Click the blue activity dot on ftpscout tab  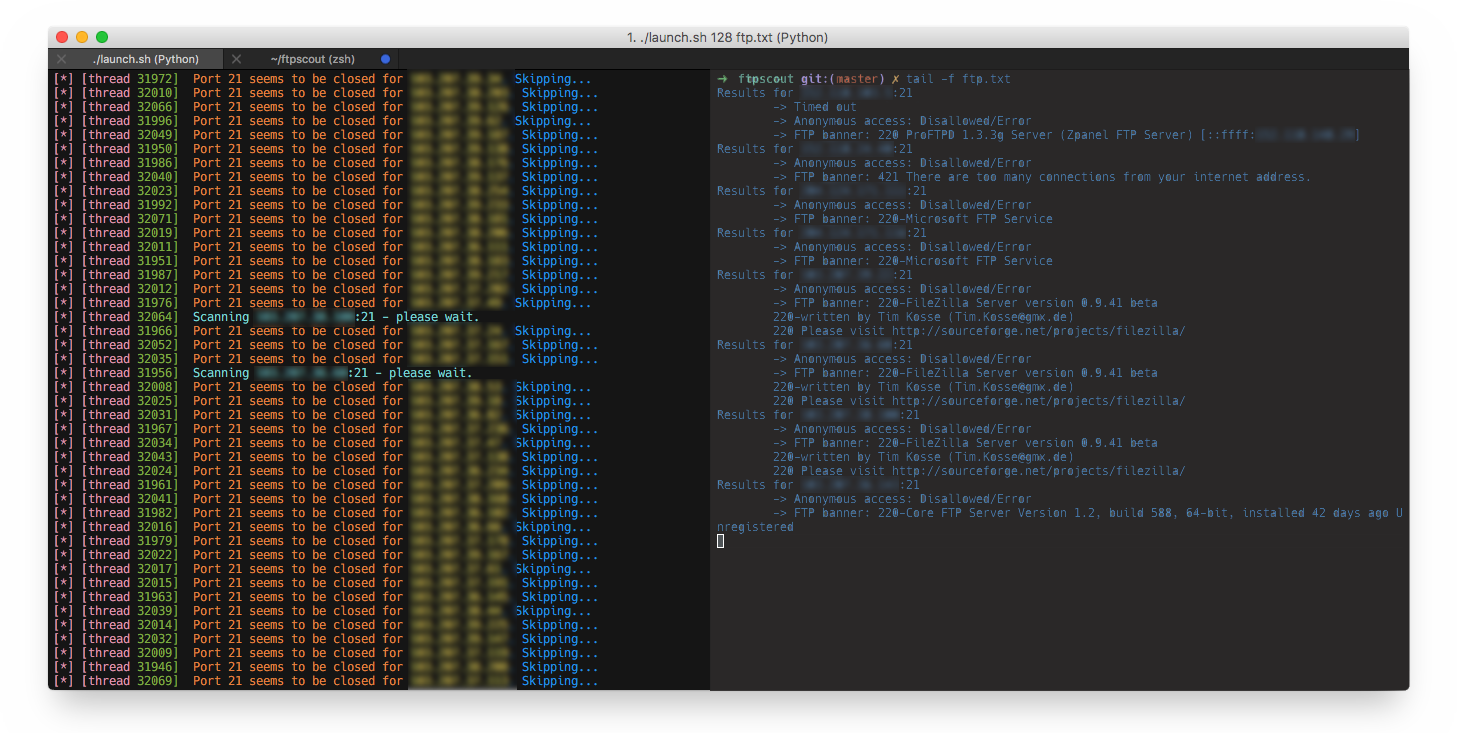[386, 59]
